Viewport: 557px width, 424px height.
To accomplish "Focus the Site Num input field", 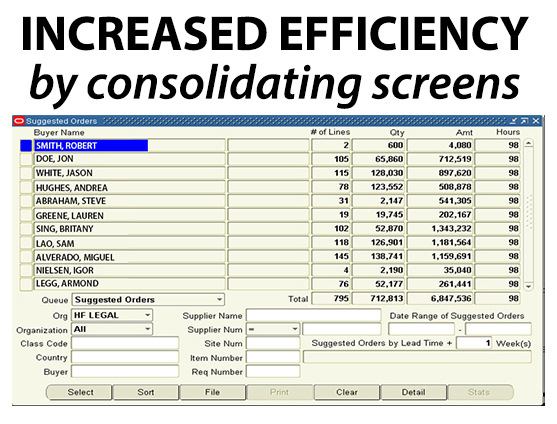I will 273,343.
